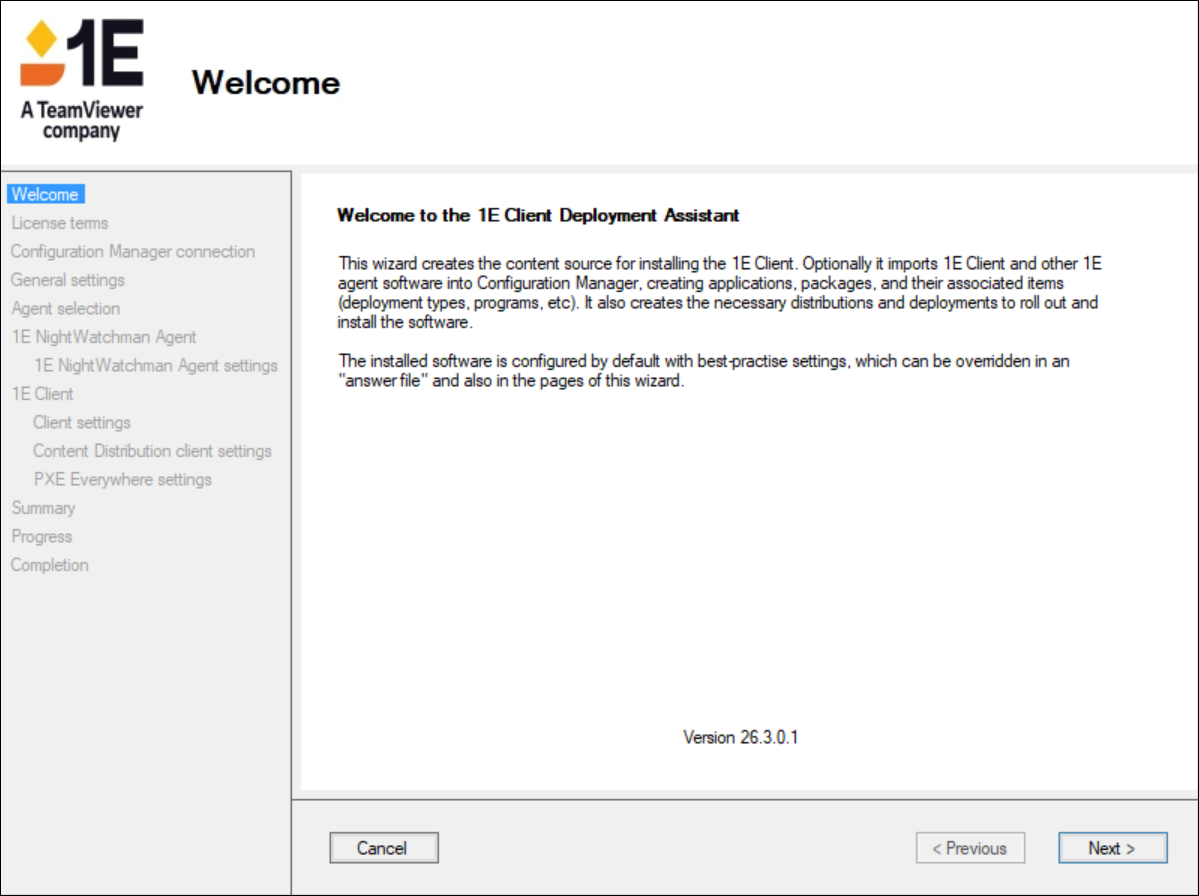Open 1E NightWatchman Agent settings sub-item
Screen dimensions: 1199x896
(155, 366)
